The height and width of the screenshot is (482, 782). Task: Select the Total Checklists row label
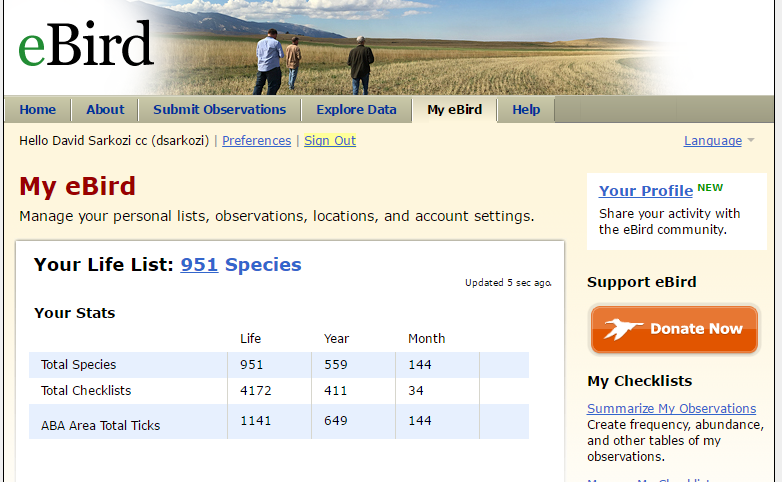tap(86, 391)
